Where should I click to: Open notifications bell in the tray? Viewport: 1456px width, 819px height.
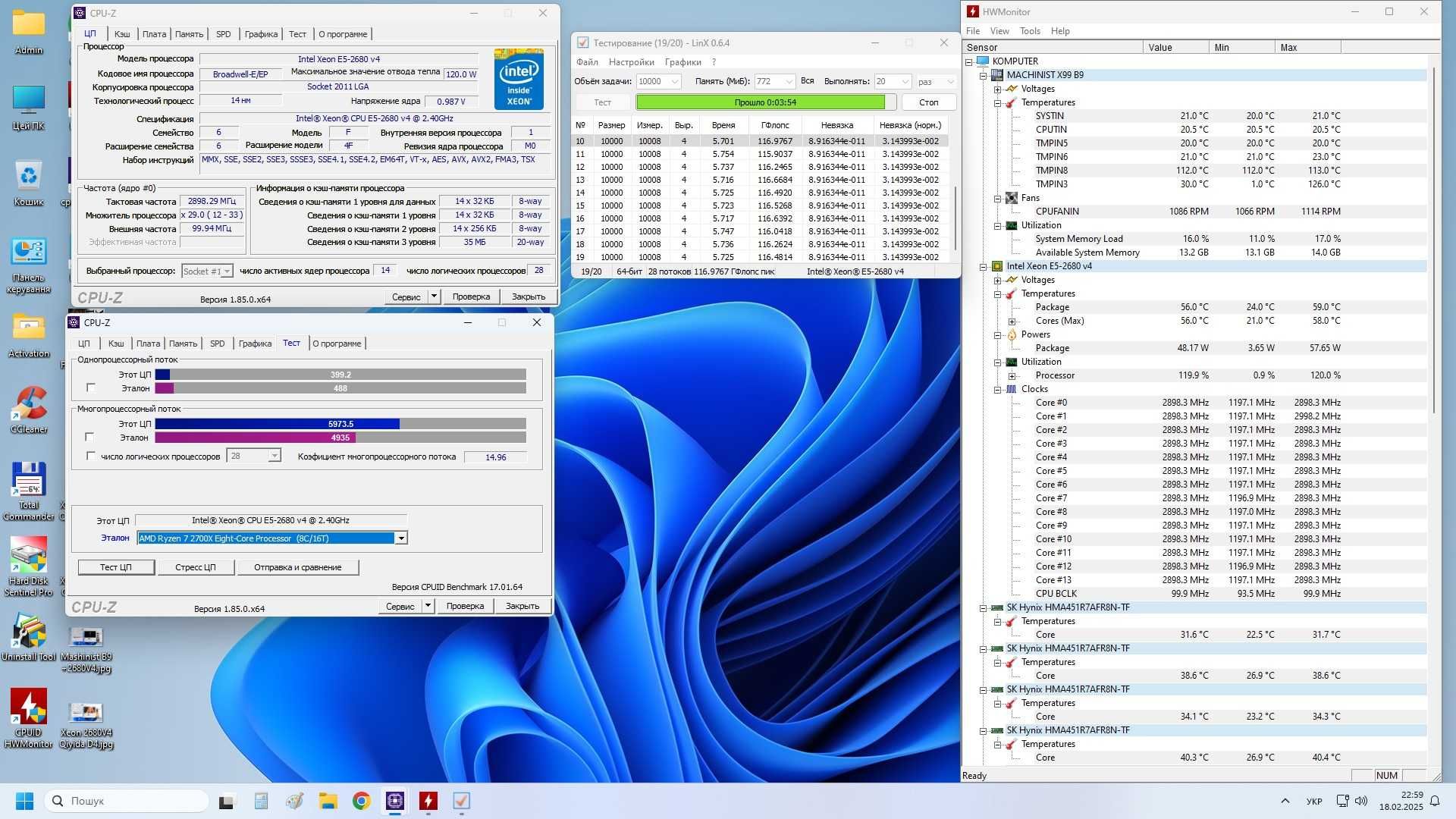[x=1435, y=801]
